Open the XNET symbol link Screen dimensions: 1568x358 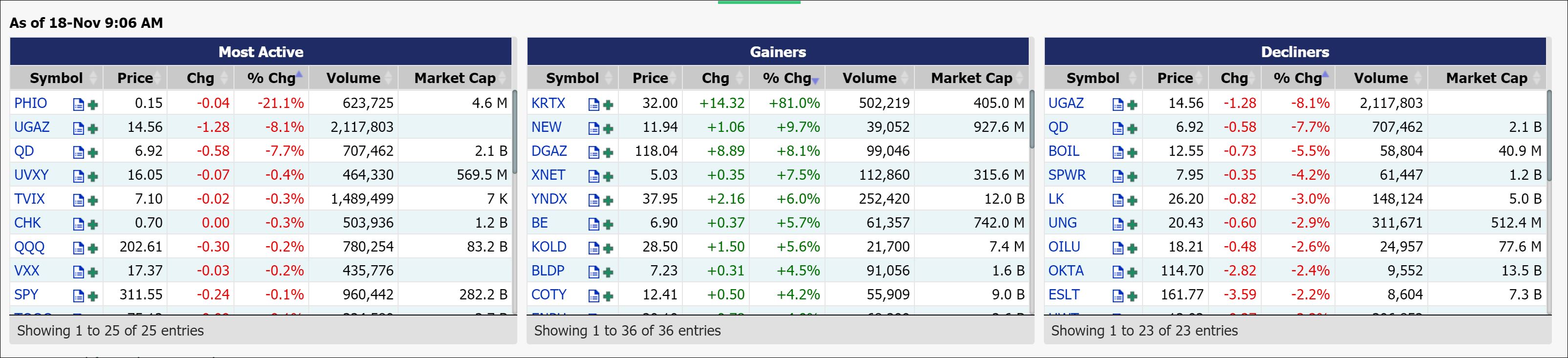pos(548,175)
